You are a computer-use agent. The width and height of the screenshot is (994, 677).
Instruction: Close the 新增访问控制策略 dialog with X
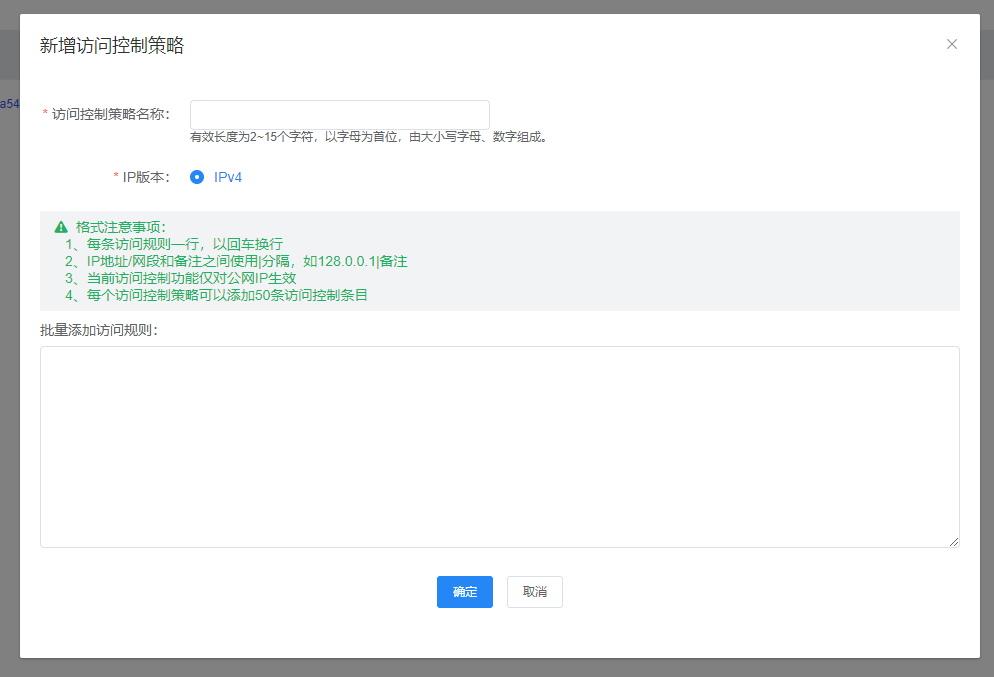point(952,44)
